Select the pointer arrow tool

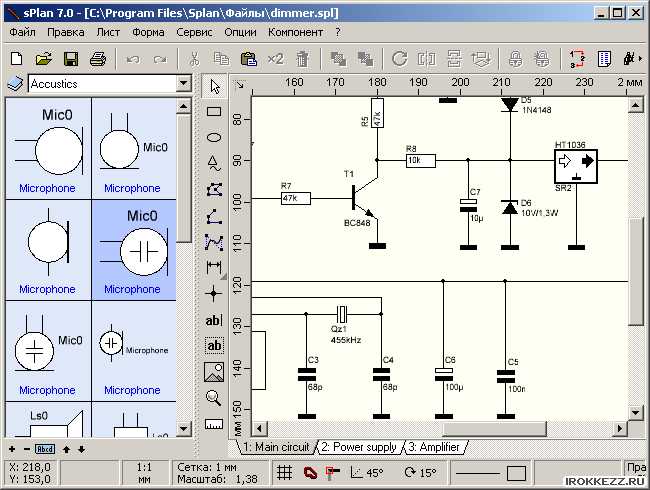coord(213,87)
